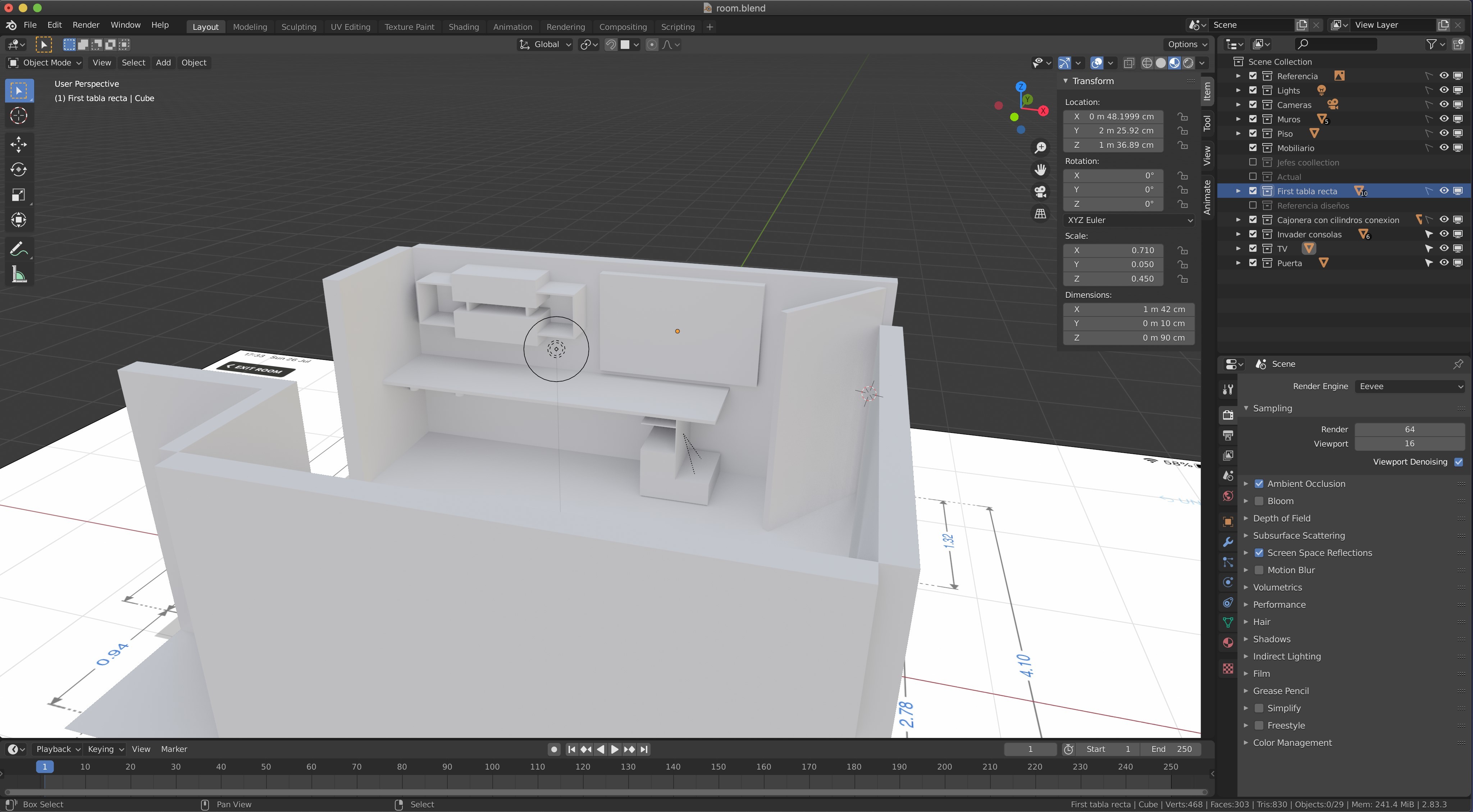Select the 3D Cursor tool
This screenshot has height=812, width=1473.
coord(18,115)
